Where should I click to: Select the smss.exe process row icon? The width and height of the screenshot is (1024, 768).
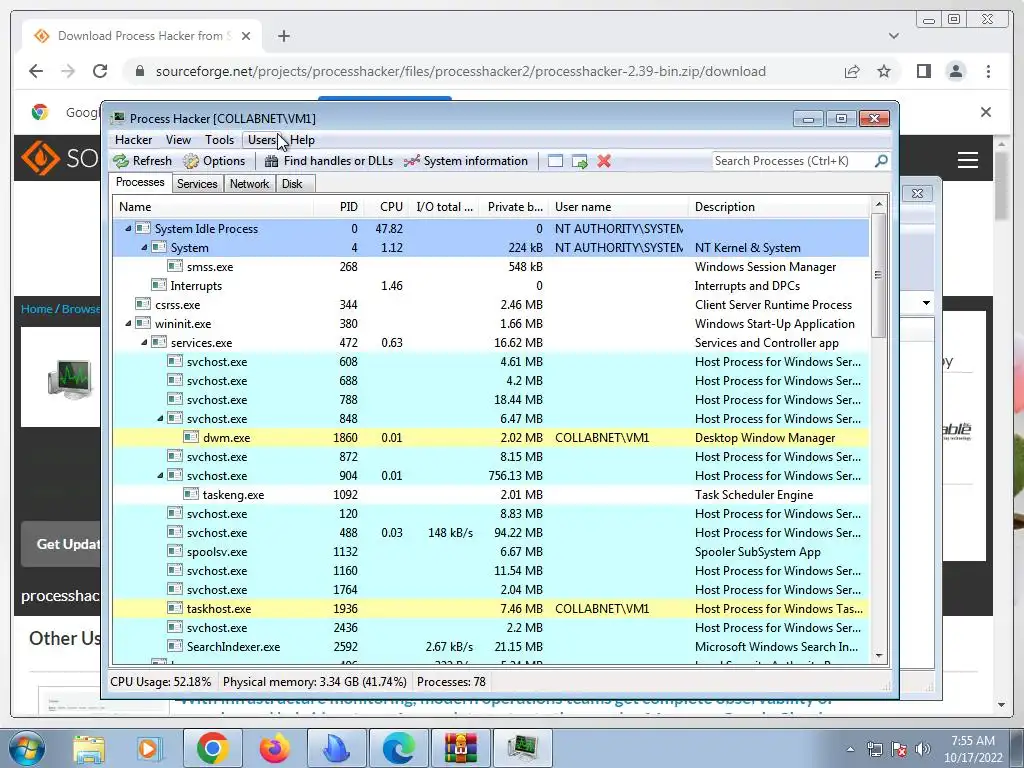point(174,266)
